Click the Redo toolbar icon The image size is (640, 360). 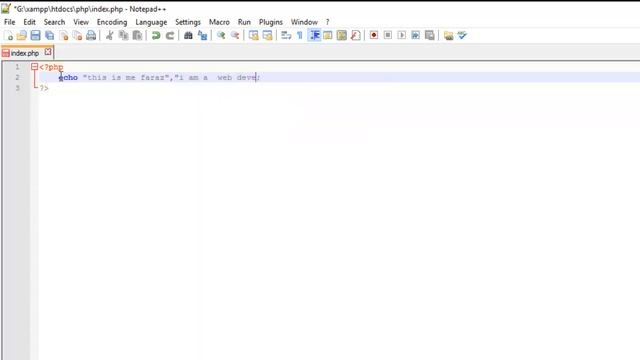click(170, 36)
